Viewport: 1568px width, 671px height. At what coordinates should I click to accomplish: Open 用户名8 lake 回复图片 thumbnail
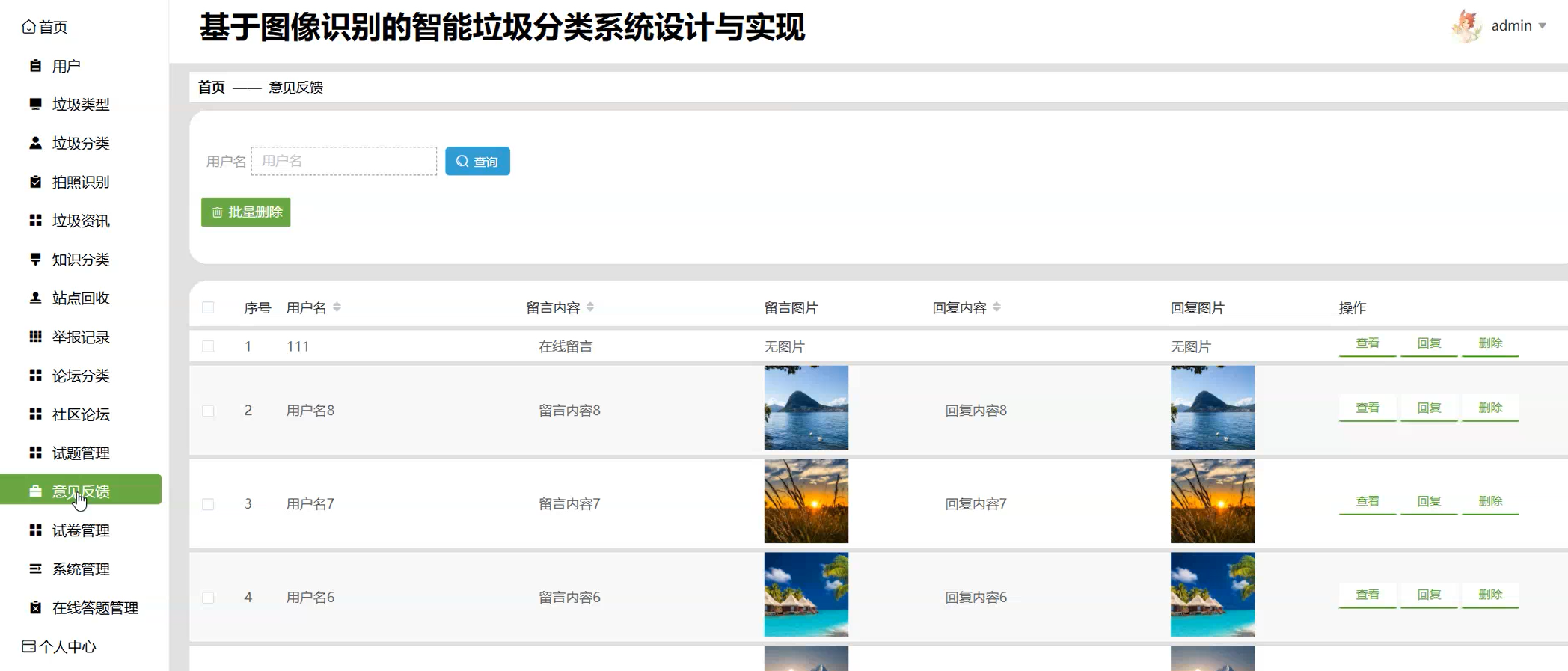pos(1213,408)
